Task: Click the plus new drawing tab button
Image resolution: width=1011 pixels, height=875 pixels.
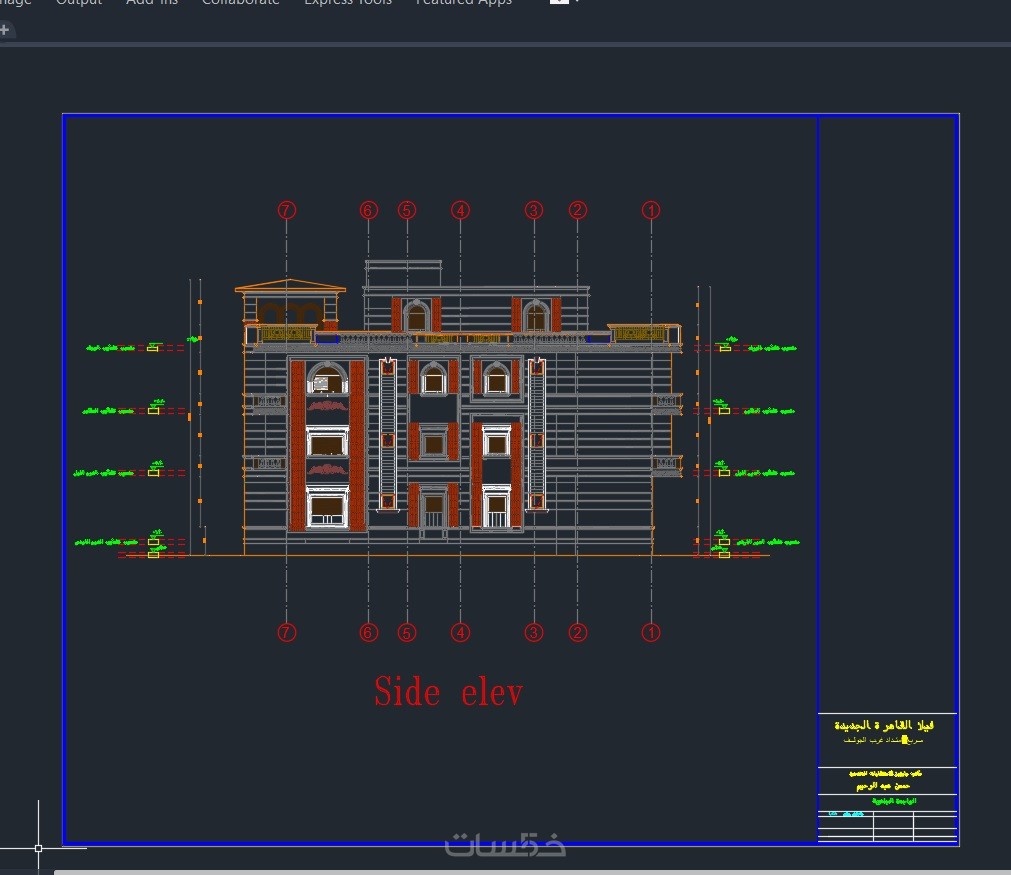Action: pyautogui.click(x=5, y=30)
